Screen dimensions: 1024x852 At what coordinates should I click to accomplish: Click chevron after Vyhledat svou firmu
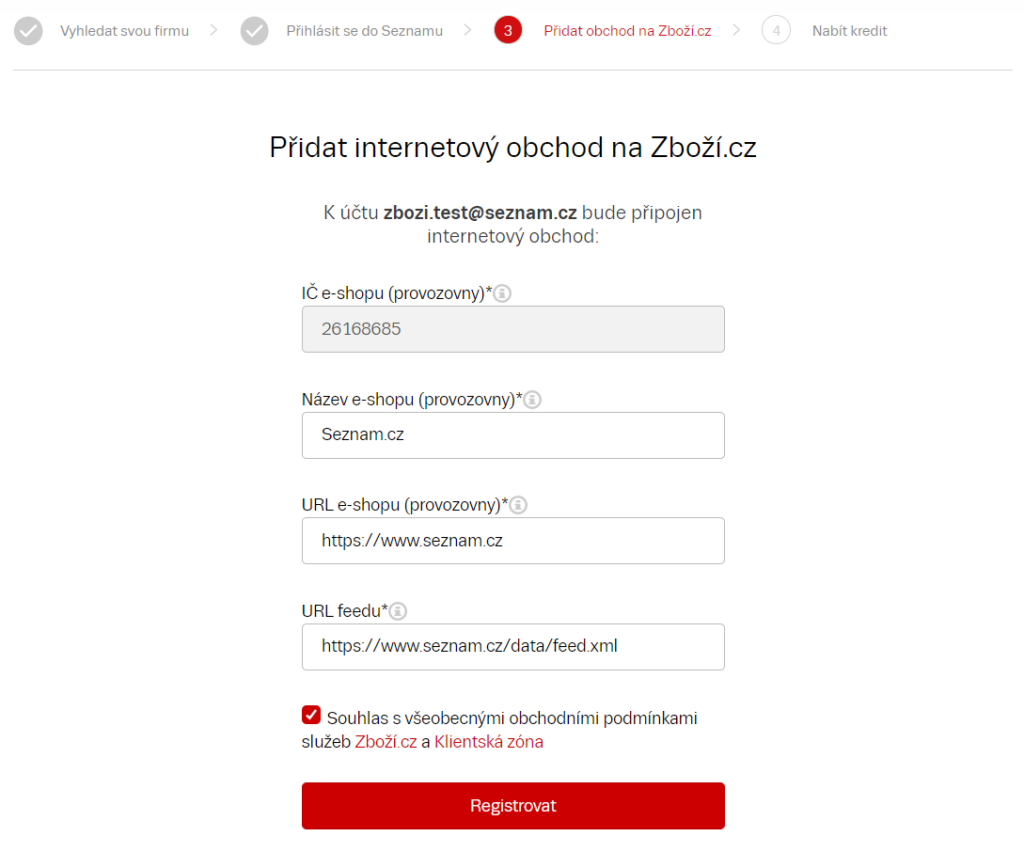pos(214,30)
